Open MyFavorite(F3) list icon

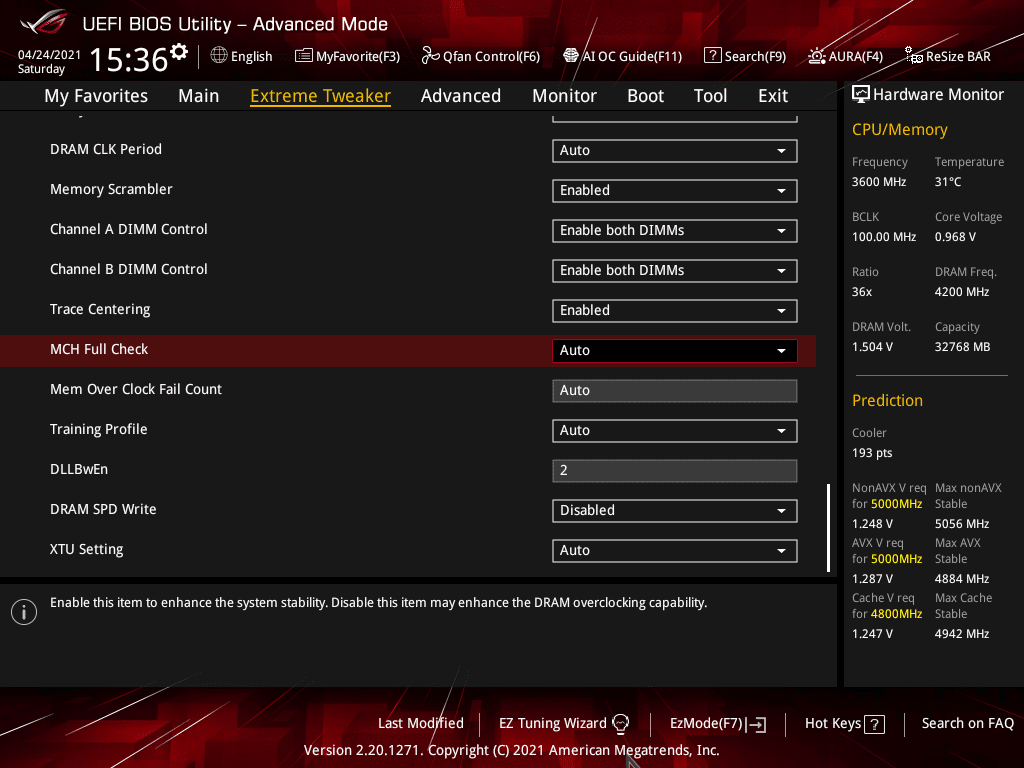304,56
